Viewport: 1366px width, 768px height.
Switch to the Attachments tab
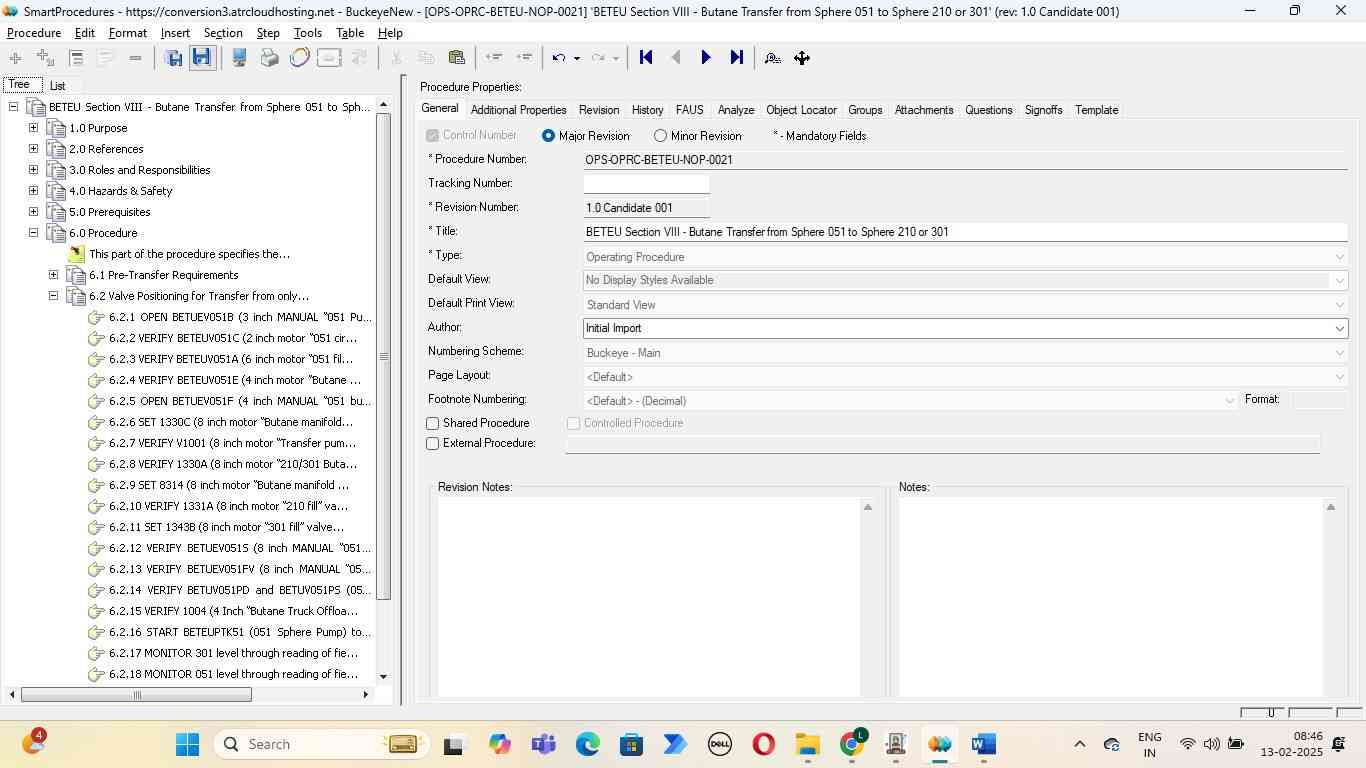click(x=924, y=110)
